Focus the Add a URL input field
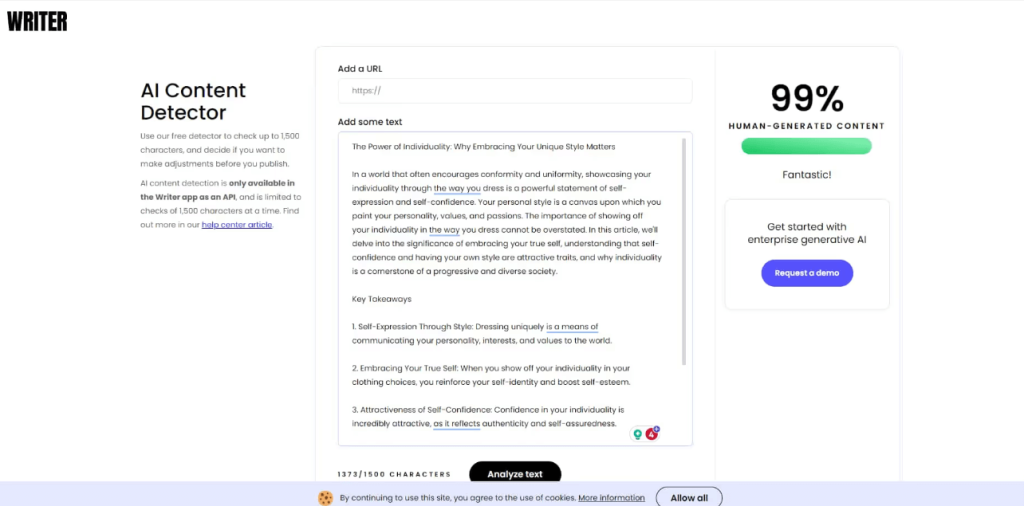 [515, 91]
